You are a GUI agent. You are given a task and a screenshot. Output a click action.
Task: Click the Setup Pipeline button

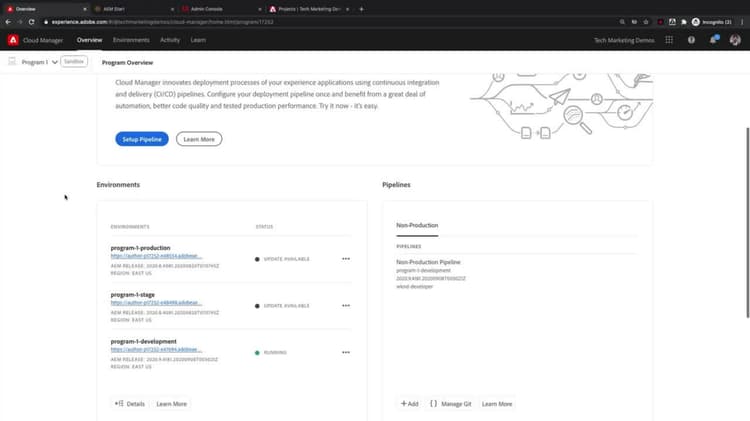[x=142, y=139]
